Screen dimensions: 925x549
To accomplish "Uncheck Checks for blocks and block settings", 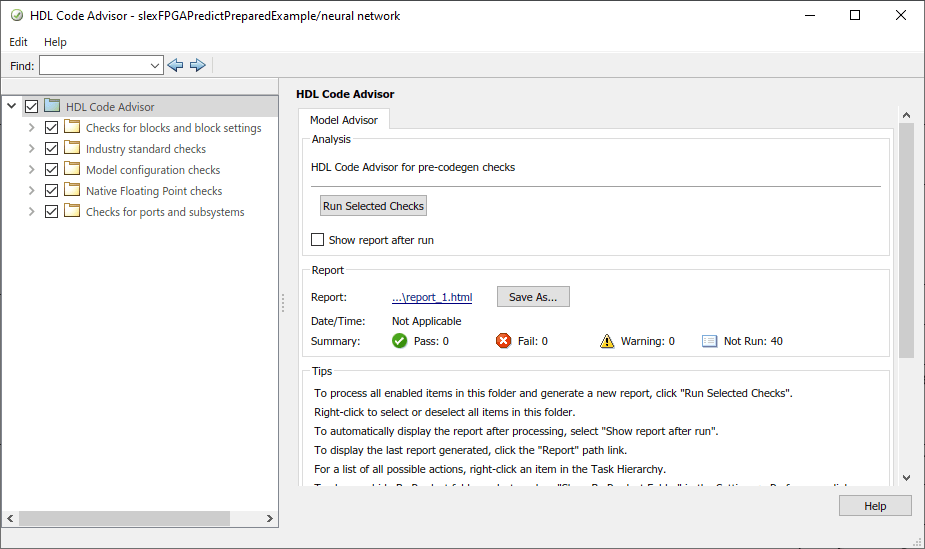I will tap(52, 128).
